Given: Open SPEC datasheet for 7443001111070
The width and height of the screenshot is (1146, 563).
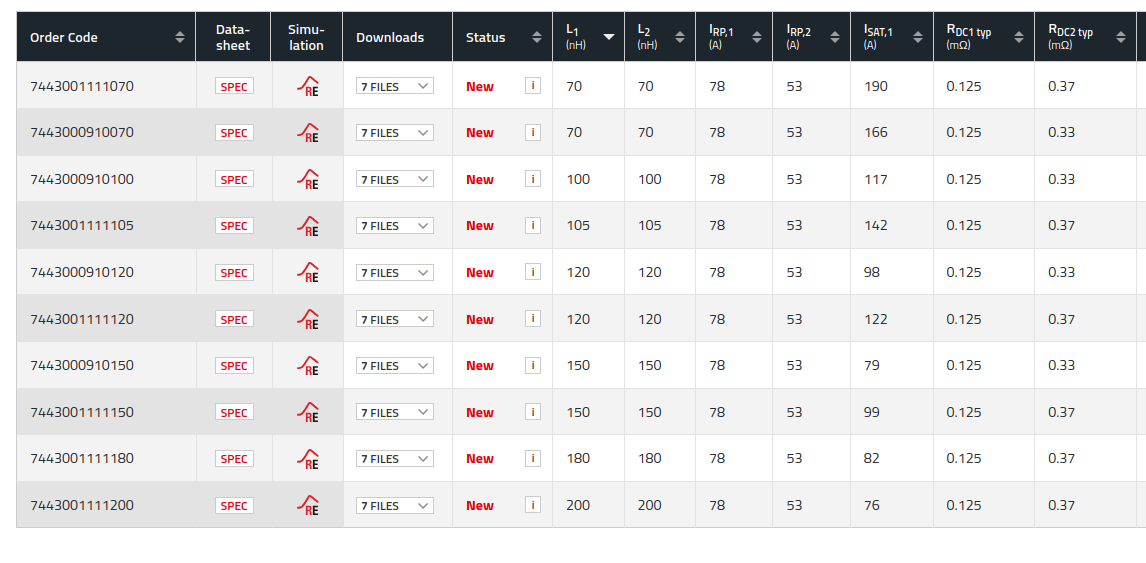Looking at the screenshot, I should 234,86.
